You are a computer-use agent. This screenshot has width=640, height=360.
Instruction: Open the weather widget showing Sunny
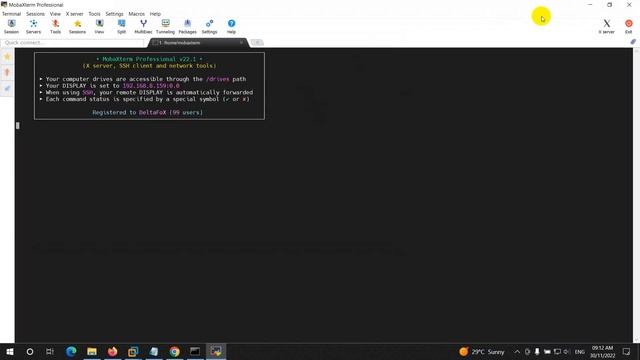[482, 351]
